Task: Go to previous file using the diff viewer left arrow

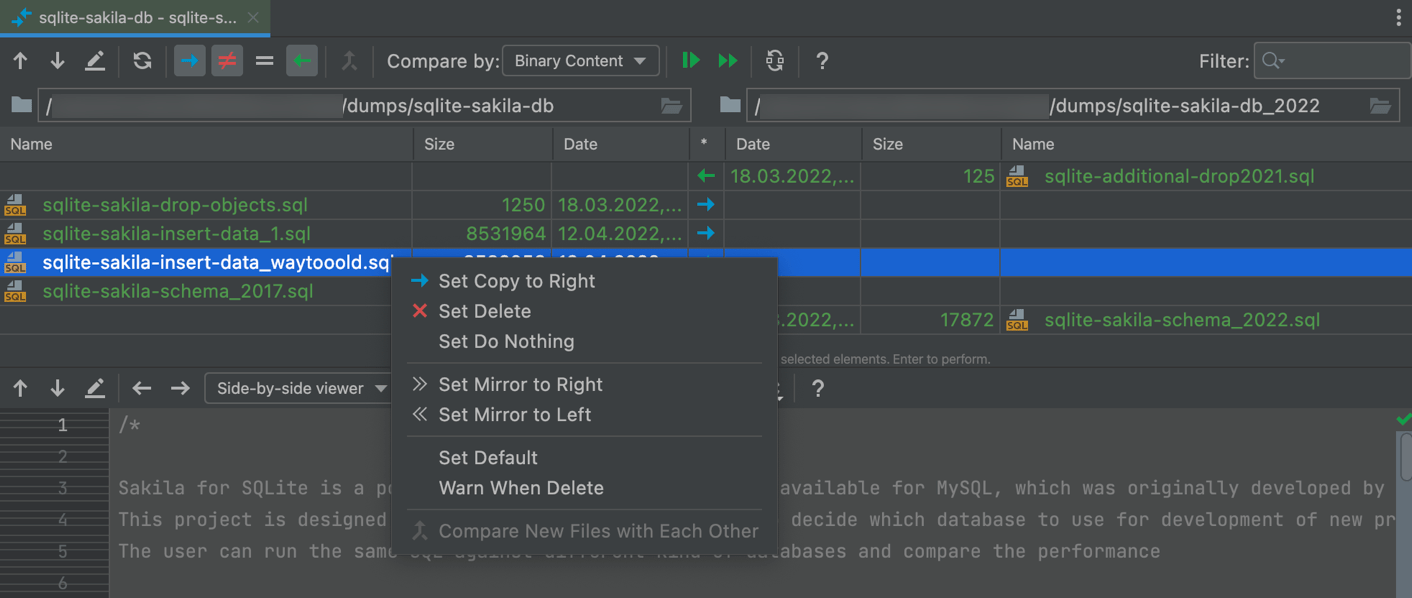Action: (x=141, y=388)
